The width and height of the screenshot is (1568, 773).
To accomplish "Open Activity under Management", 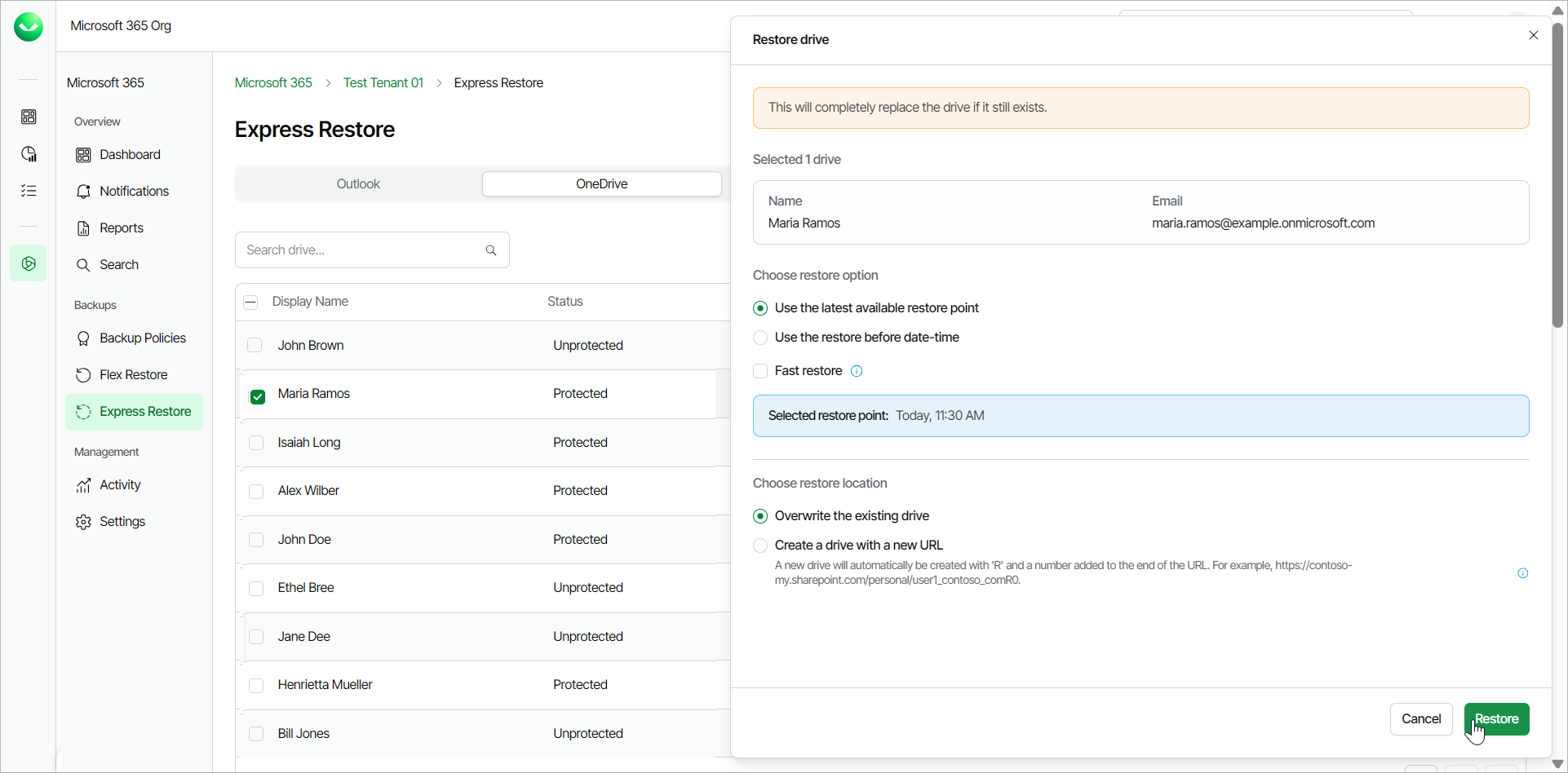I will click(134, 485).
